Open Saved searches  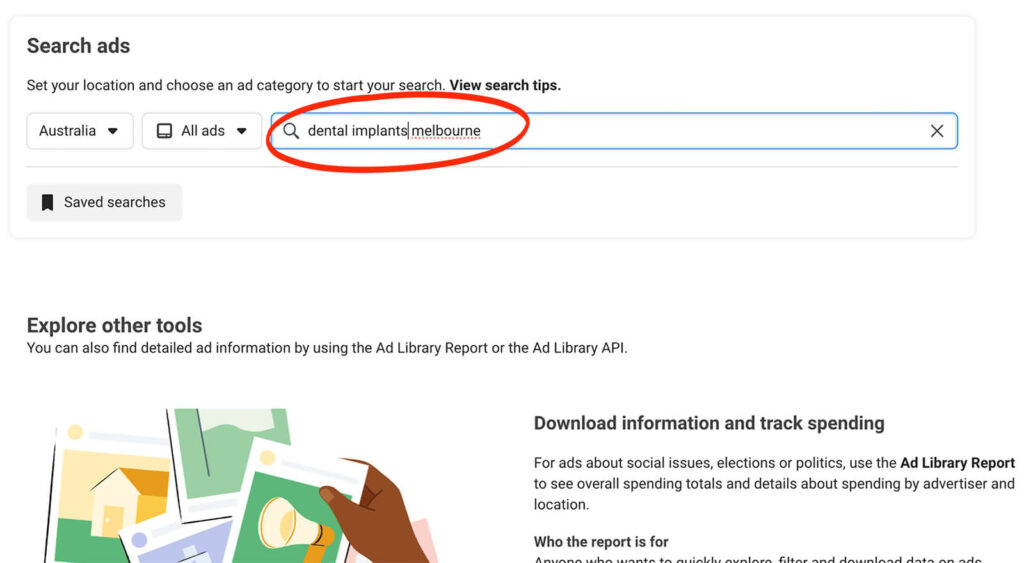(104, 202)
